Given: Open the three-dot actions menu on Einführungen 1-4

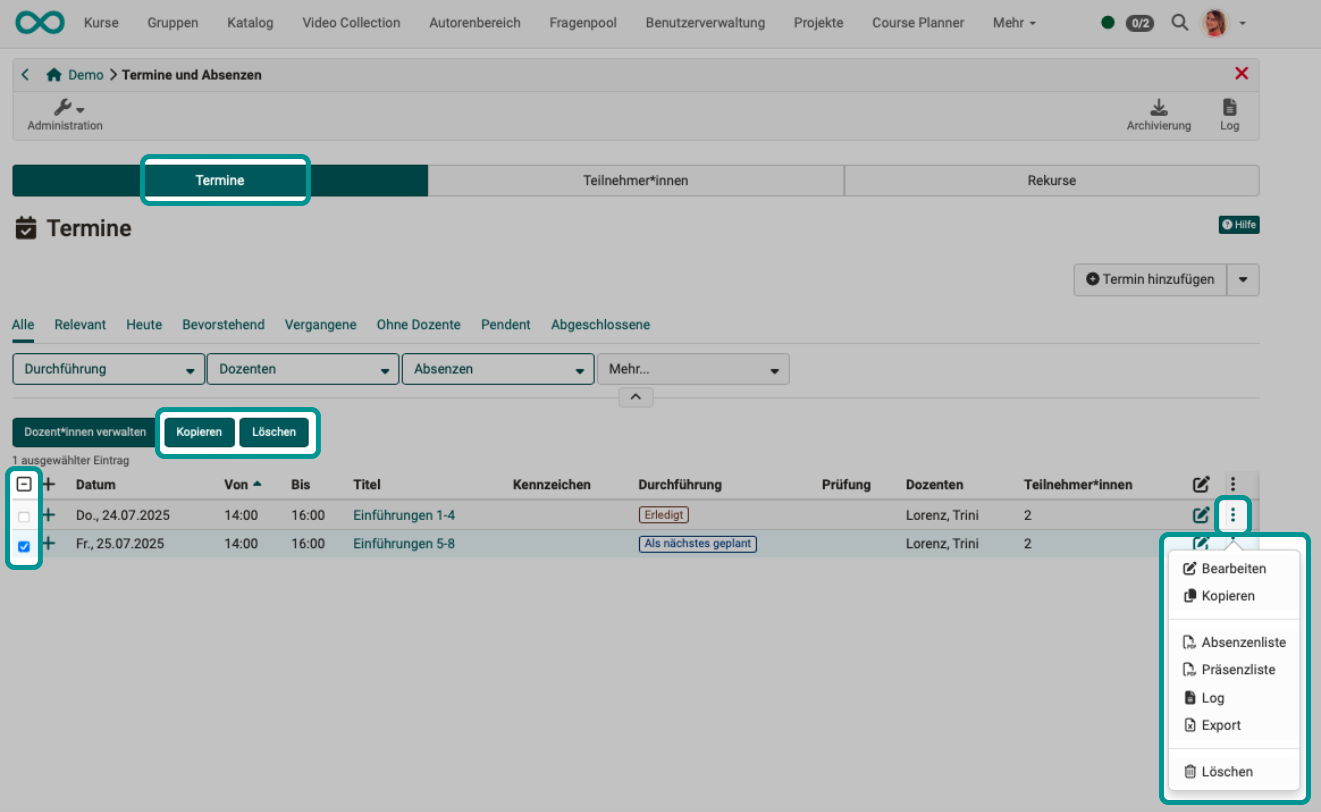Looking at the screenshot, I should pos(1233,515).
